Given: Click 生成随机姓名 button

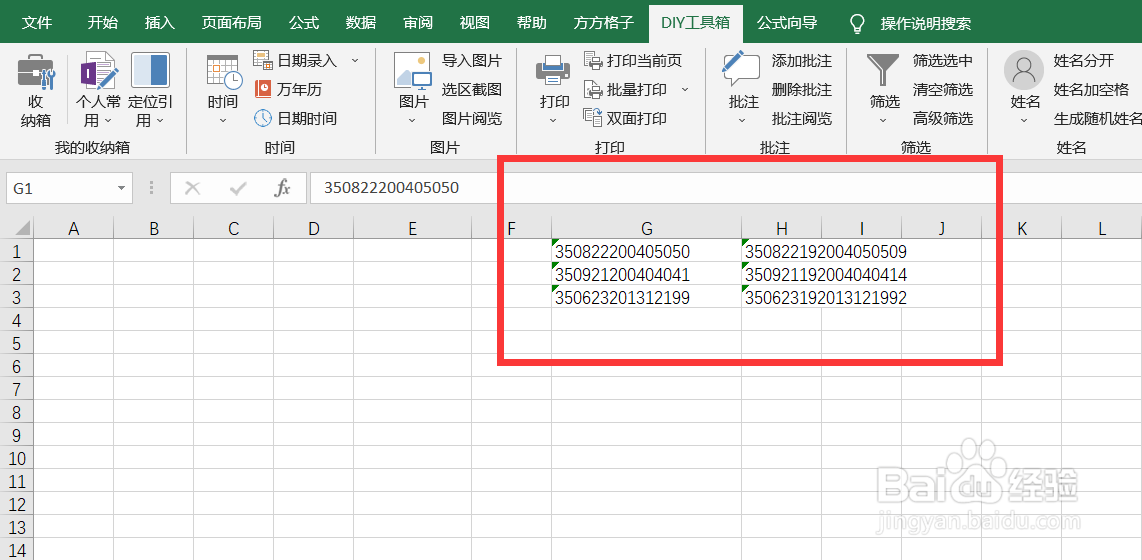Looking at the screenshot, I should click(x=1097, y=118).
